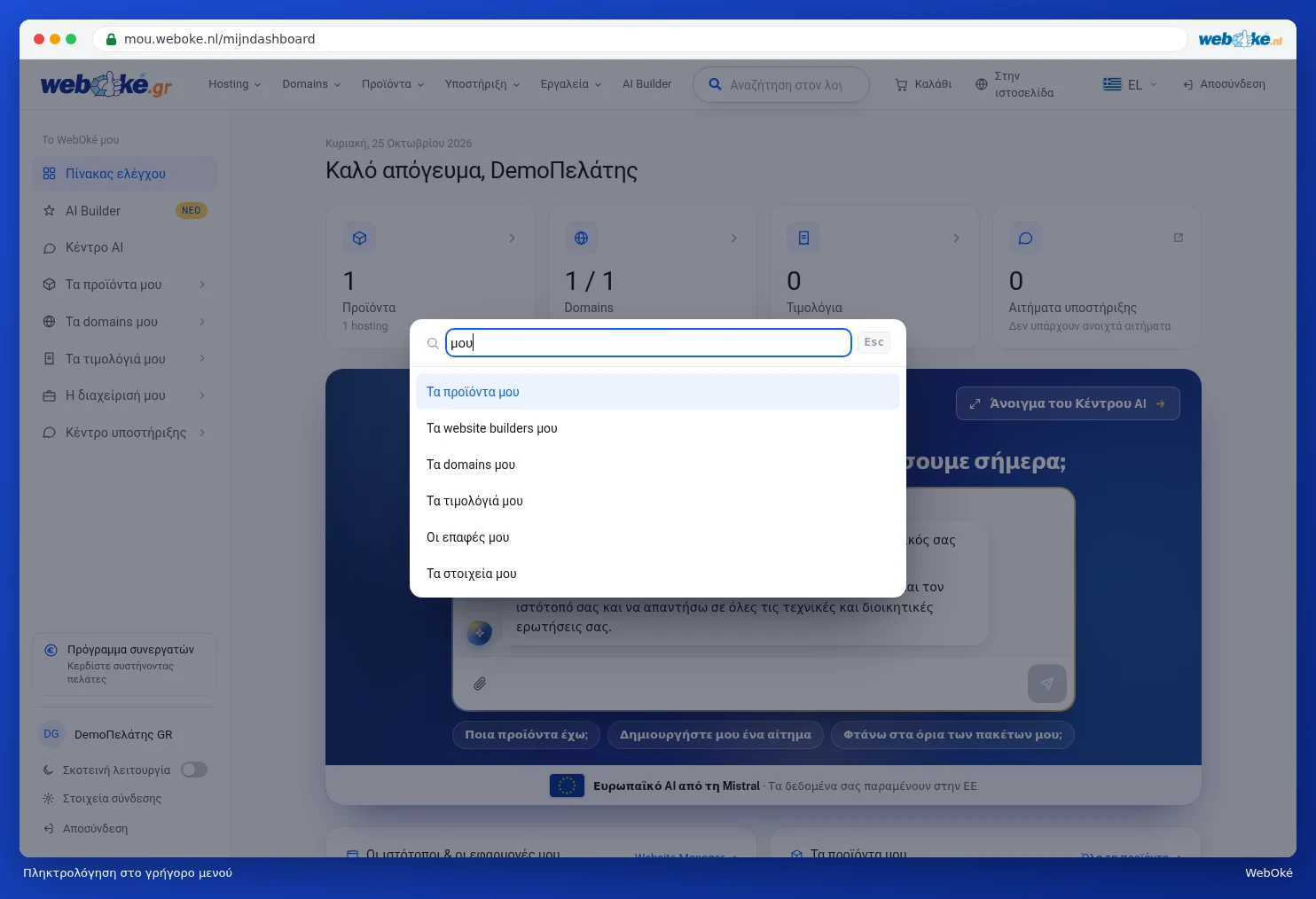Viewport: 1316px width, 899px height.
Task: Expand the Εργαλεία dropdown menu
Action: point(571,84)
